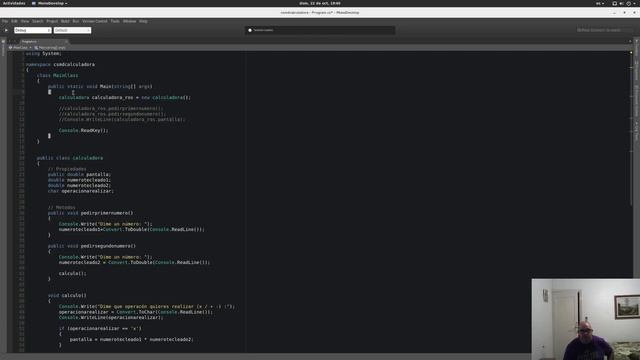Image resolution: width=640 pixels, height=360 pixels.
Task: Click the status message area
Action: [x=320, y=30]
